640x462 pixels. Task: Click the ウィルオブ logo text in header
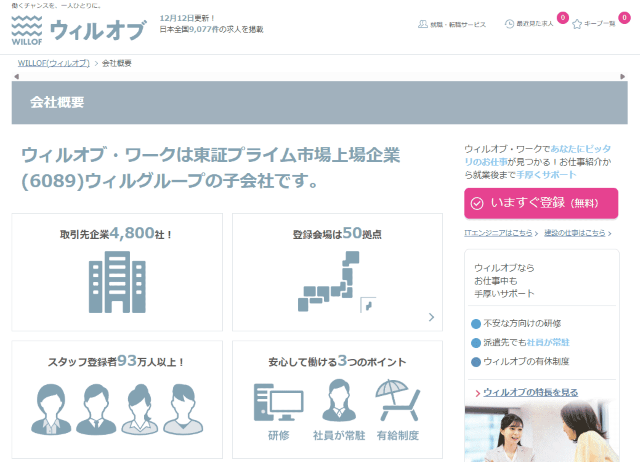tap(97, 31)
